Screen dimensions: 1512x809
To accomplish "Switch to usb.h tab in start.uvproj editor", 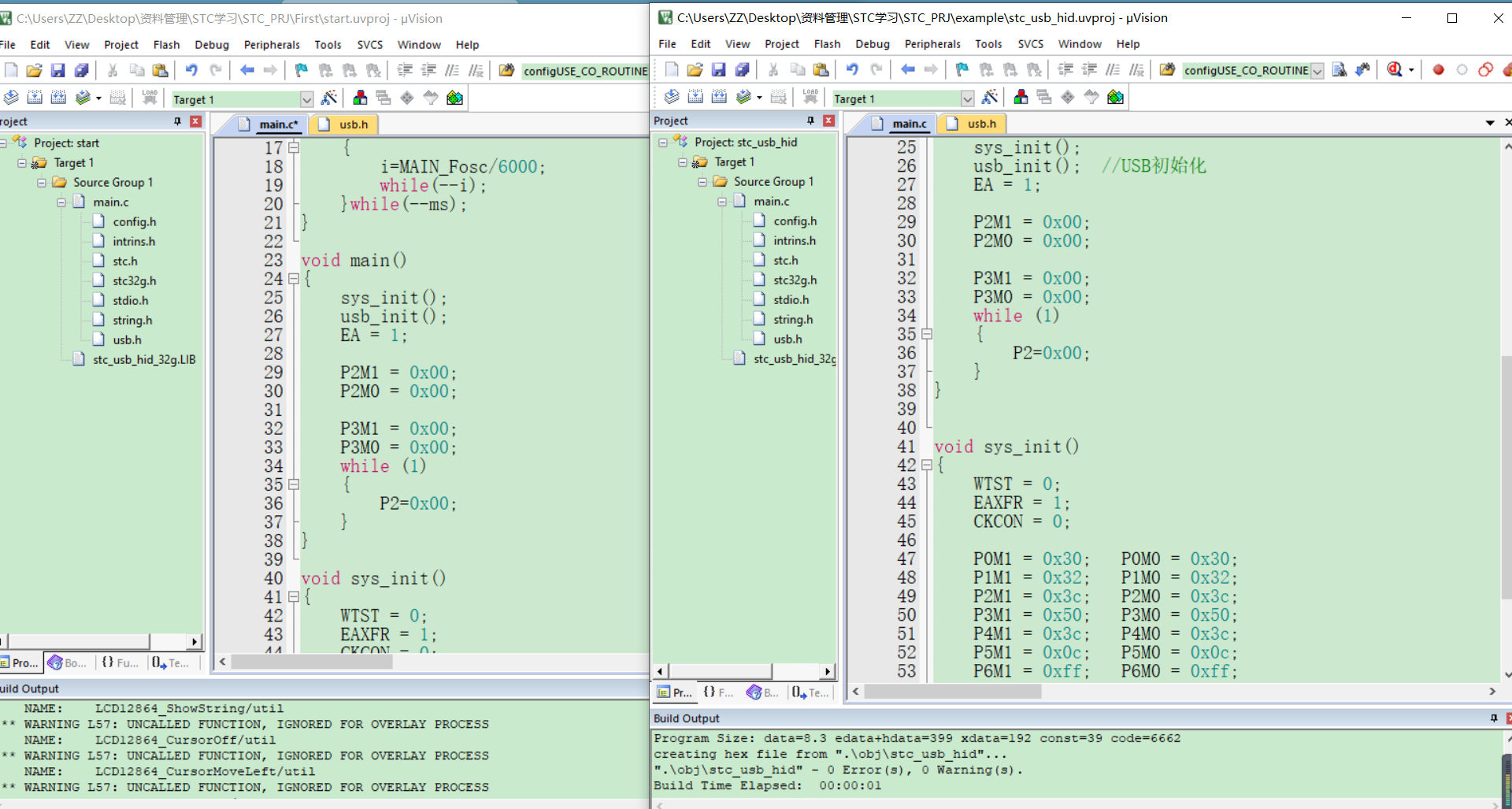I will pos(353,124).
